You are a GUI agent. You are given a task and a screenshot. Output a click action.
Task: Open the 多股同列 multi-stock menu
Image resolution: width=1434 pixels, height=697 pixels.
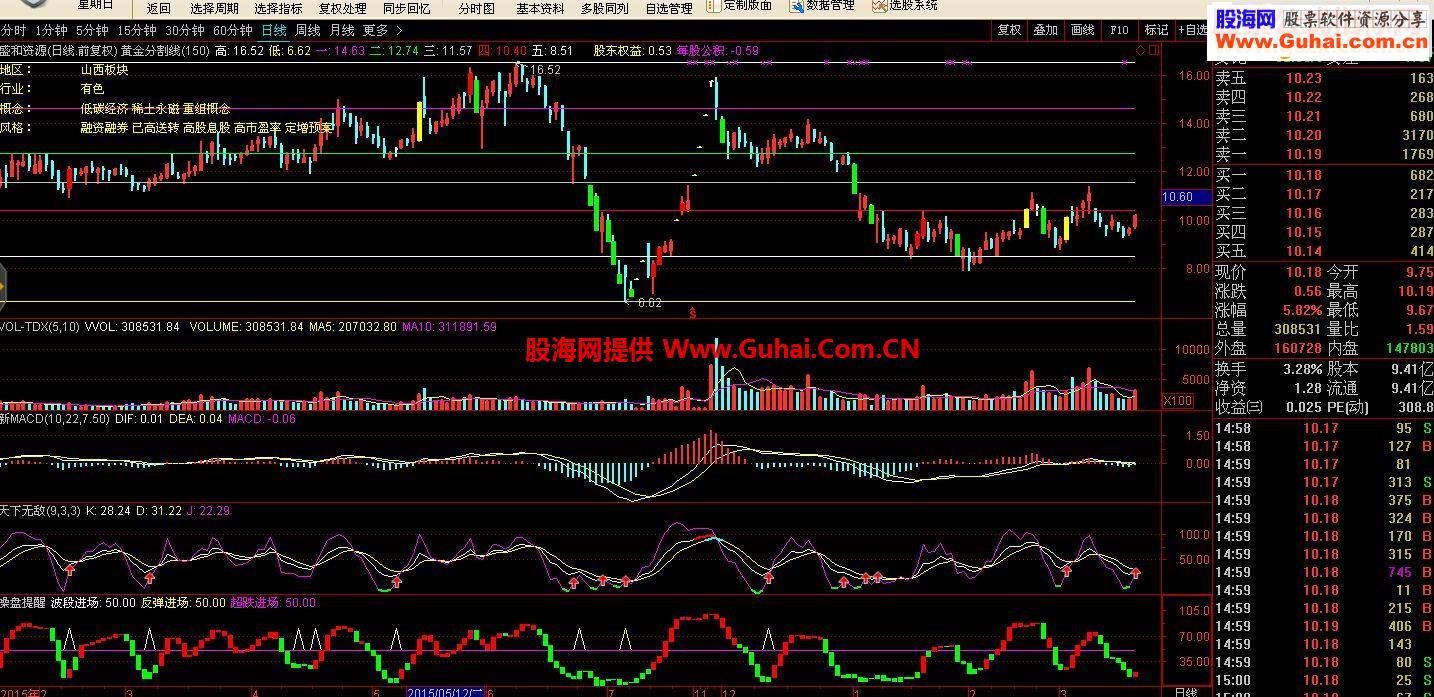pyautogui.click(x=604, y=8)
